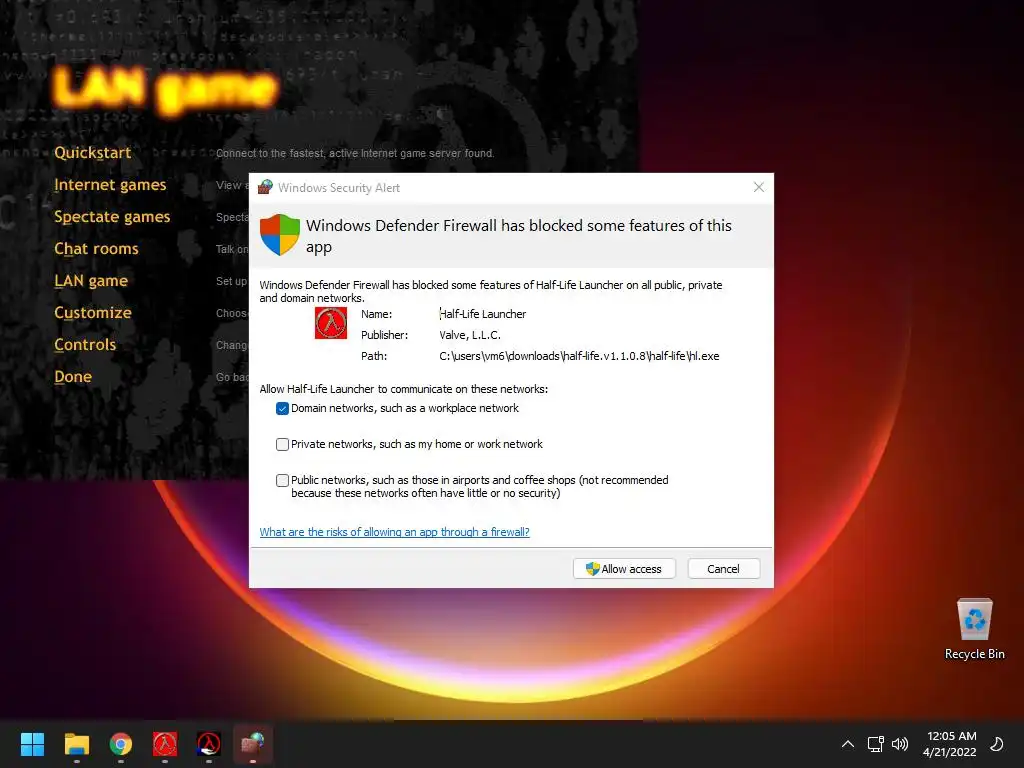Click Done in Half-Life menu
The image size is (1024, 768).
pyautogui.click(x=73, y=377)
